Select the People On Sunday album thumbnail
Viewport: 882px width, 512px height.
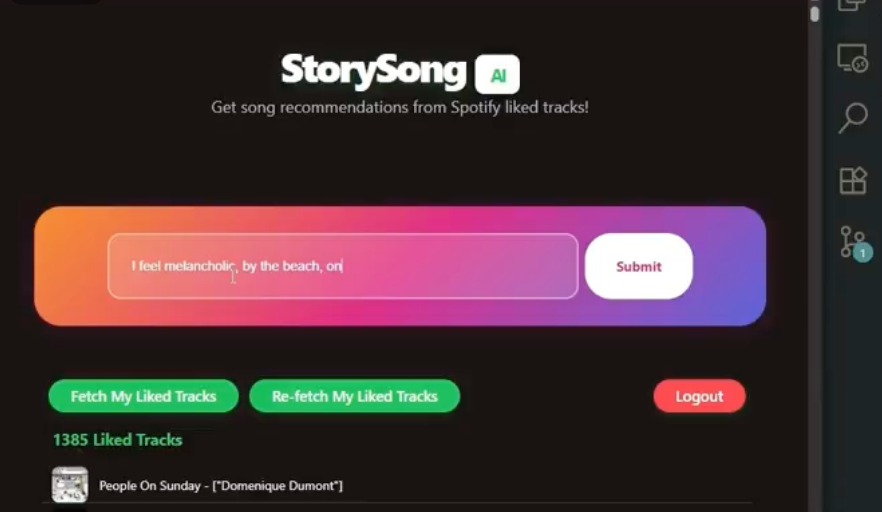pyautogui.click(x=70, y=484)
